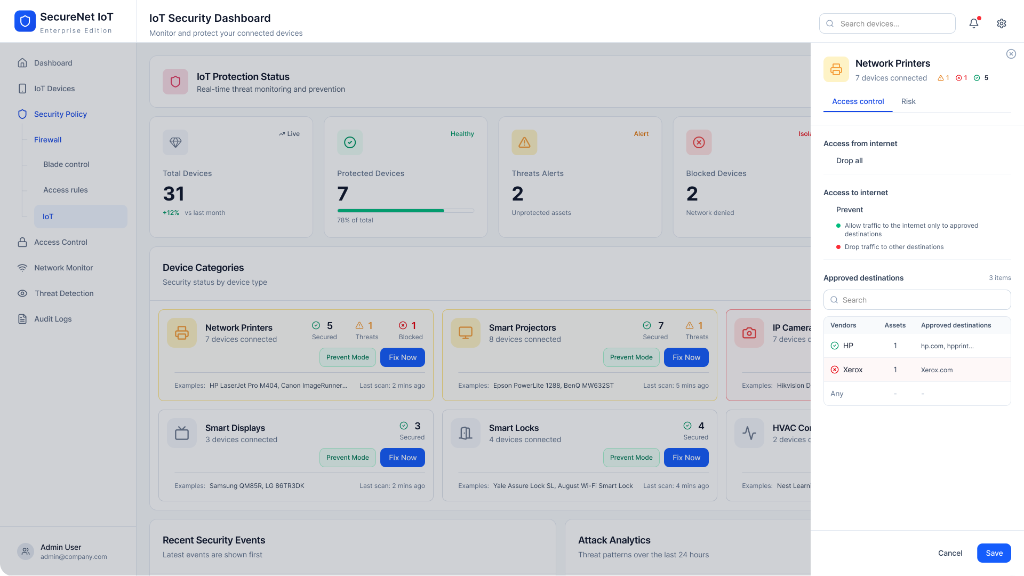Click the printer icon in the side panel header
The height and width of the screenshot is (576, 1024).
click(x=836, y=69)
